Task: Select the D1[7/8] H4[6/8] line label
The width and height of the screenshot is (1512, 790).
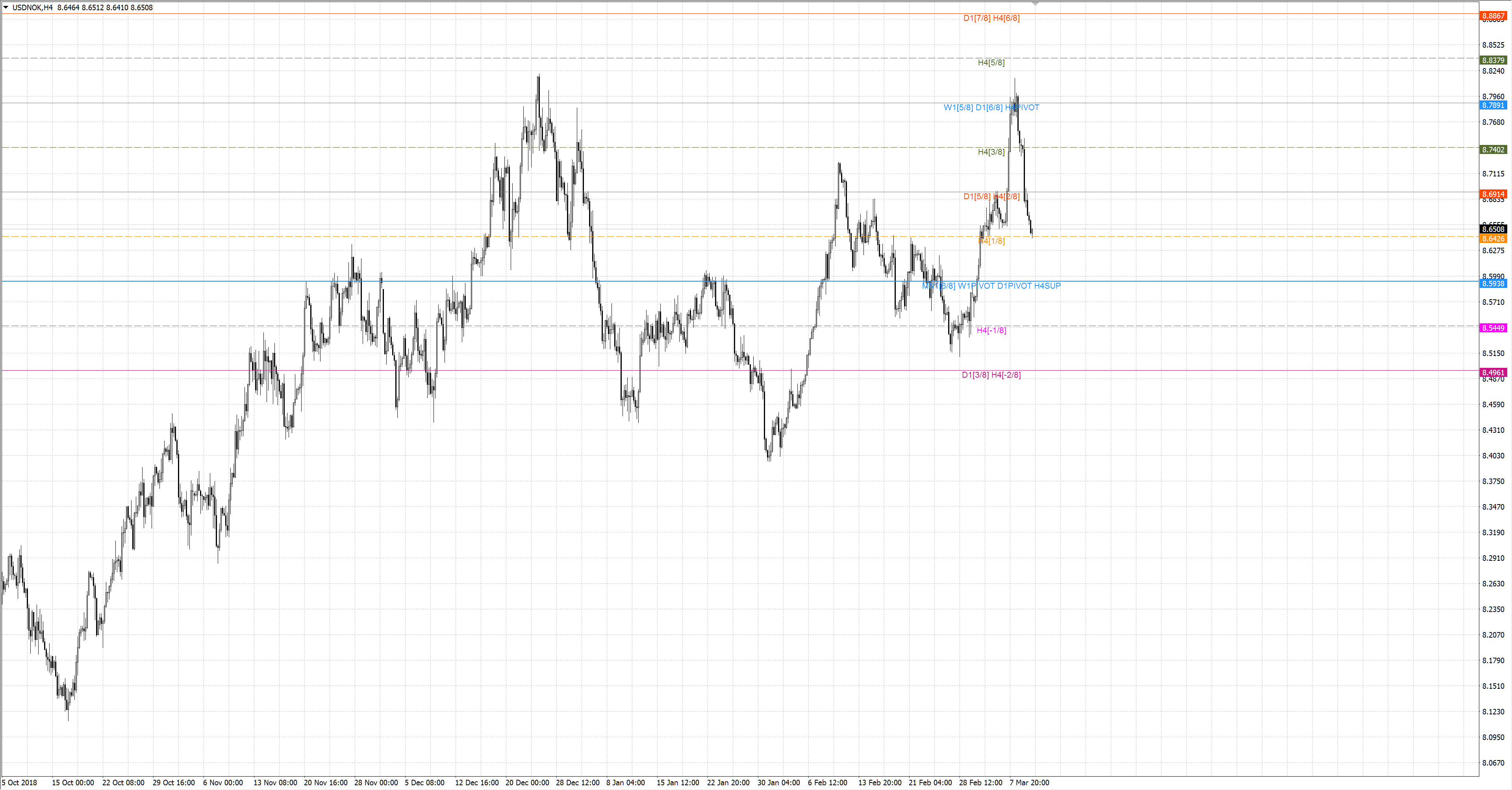Action: click(991, 18)
